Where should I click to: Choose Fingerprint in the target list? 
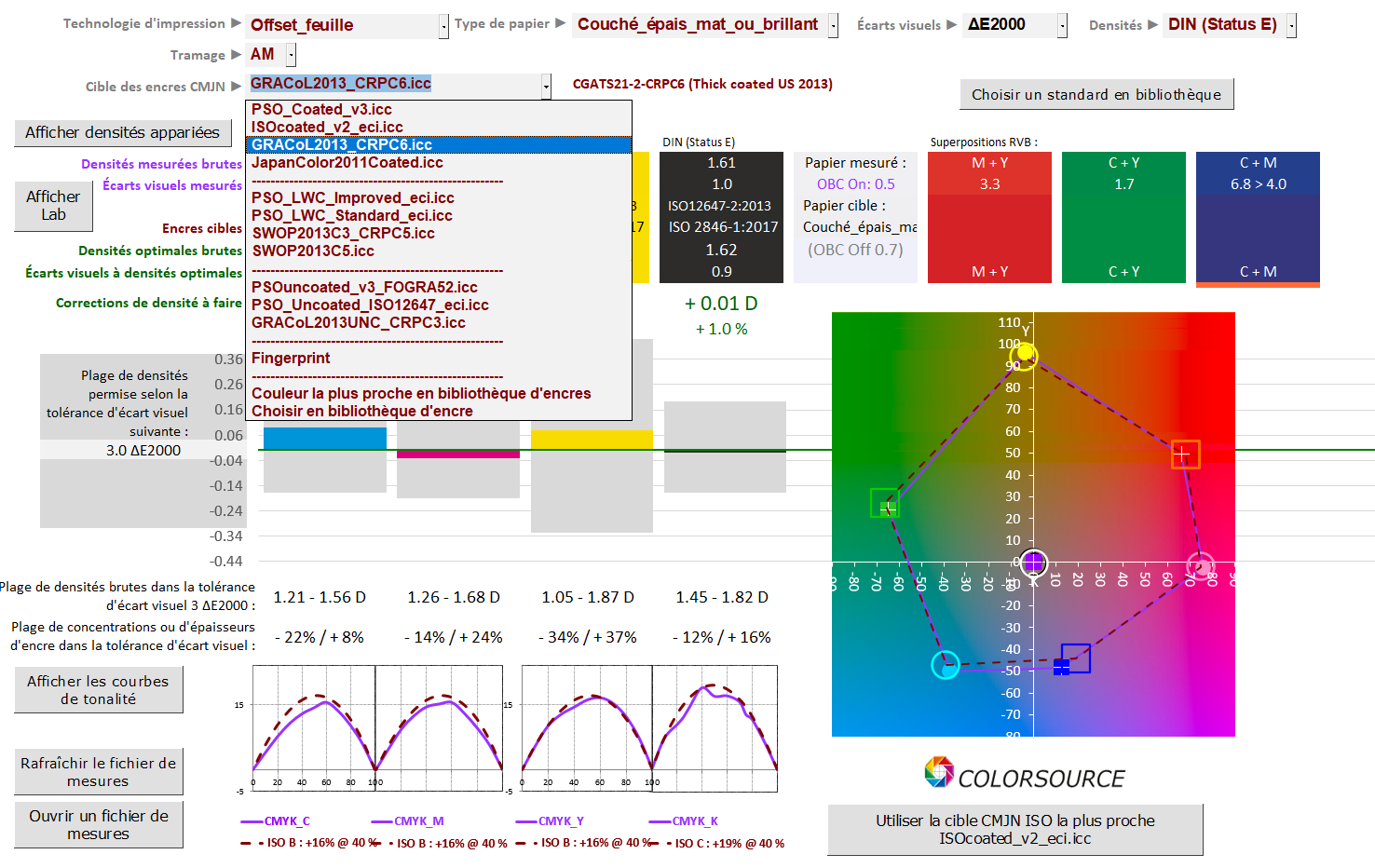click(x=439, y=359)
